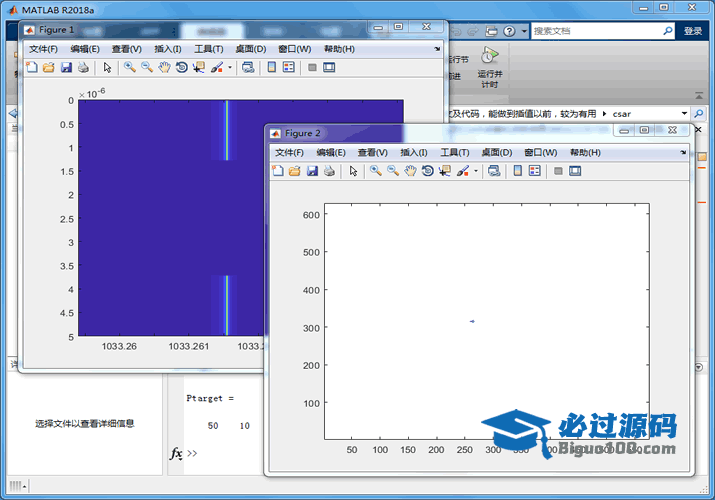Screen dimensions: 715x500
Task: Select Rotate 3D tool in Figure 1
Action: (x=181, y=67)
